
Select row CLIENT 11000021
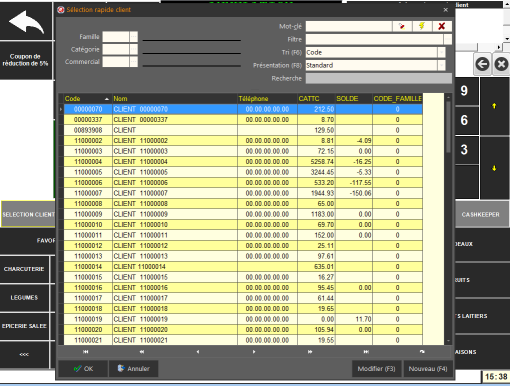pos(243,340)
